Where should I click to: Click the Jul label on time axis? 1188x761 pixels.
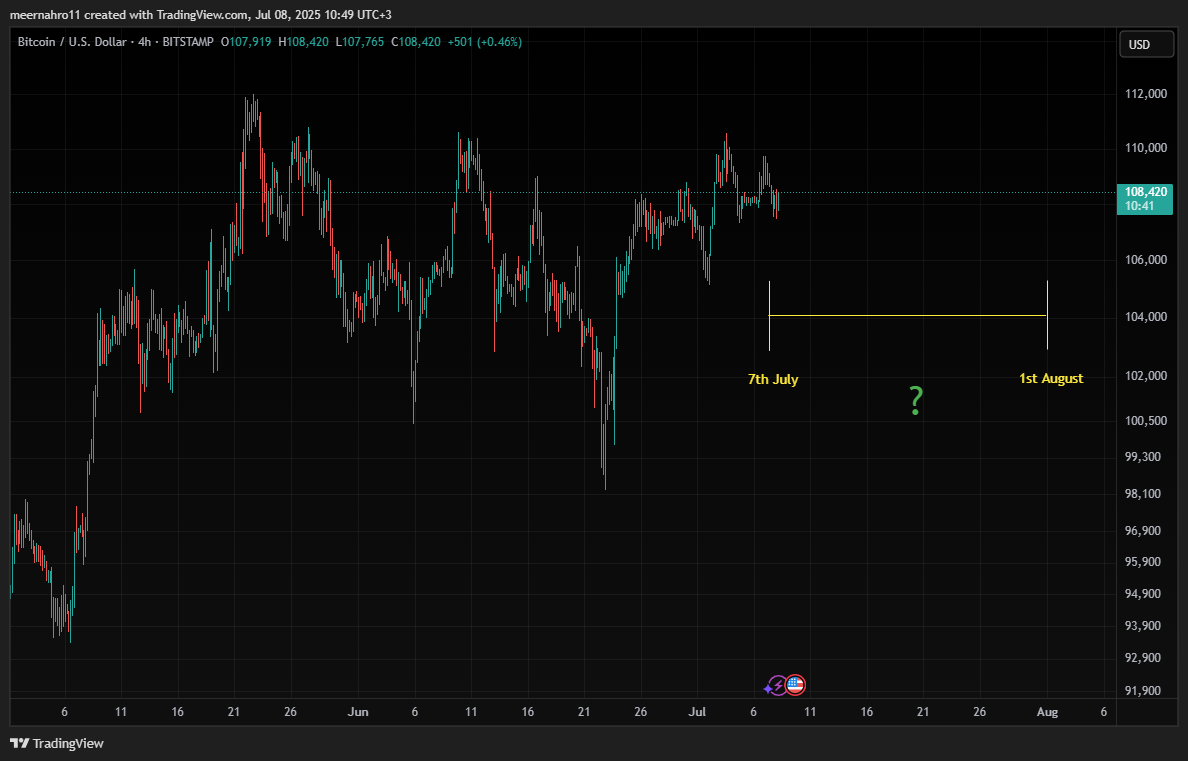pyautogui.click(x=697, y=712)
